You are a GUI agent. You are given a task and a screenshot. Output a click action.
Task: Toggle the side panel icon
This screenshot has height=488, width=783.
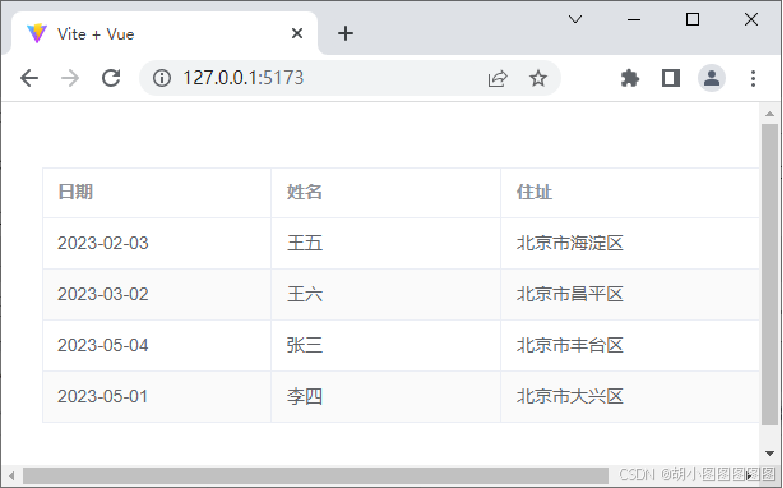point(671,78)
